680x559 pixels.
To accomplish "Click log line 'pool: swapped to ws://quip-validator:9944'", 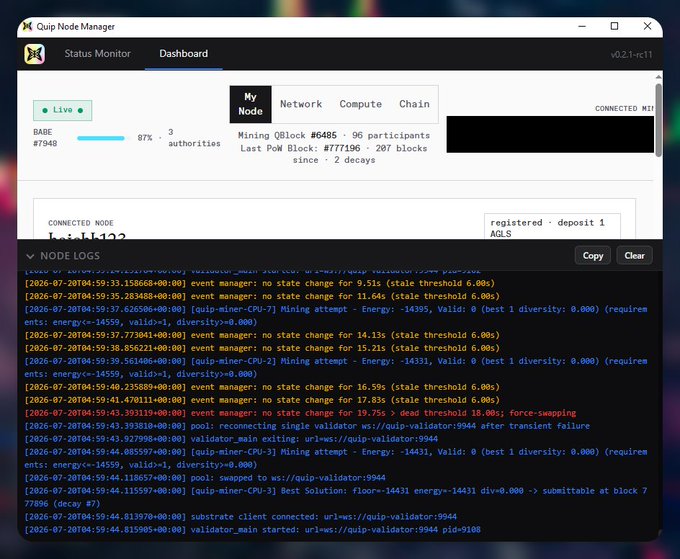I will pyautogui.click(x=205, y=478).
